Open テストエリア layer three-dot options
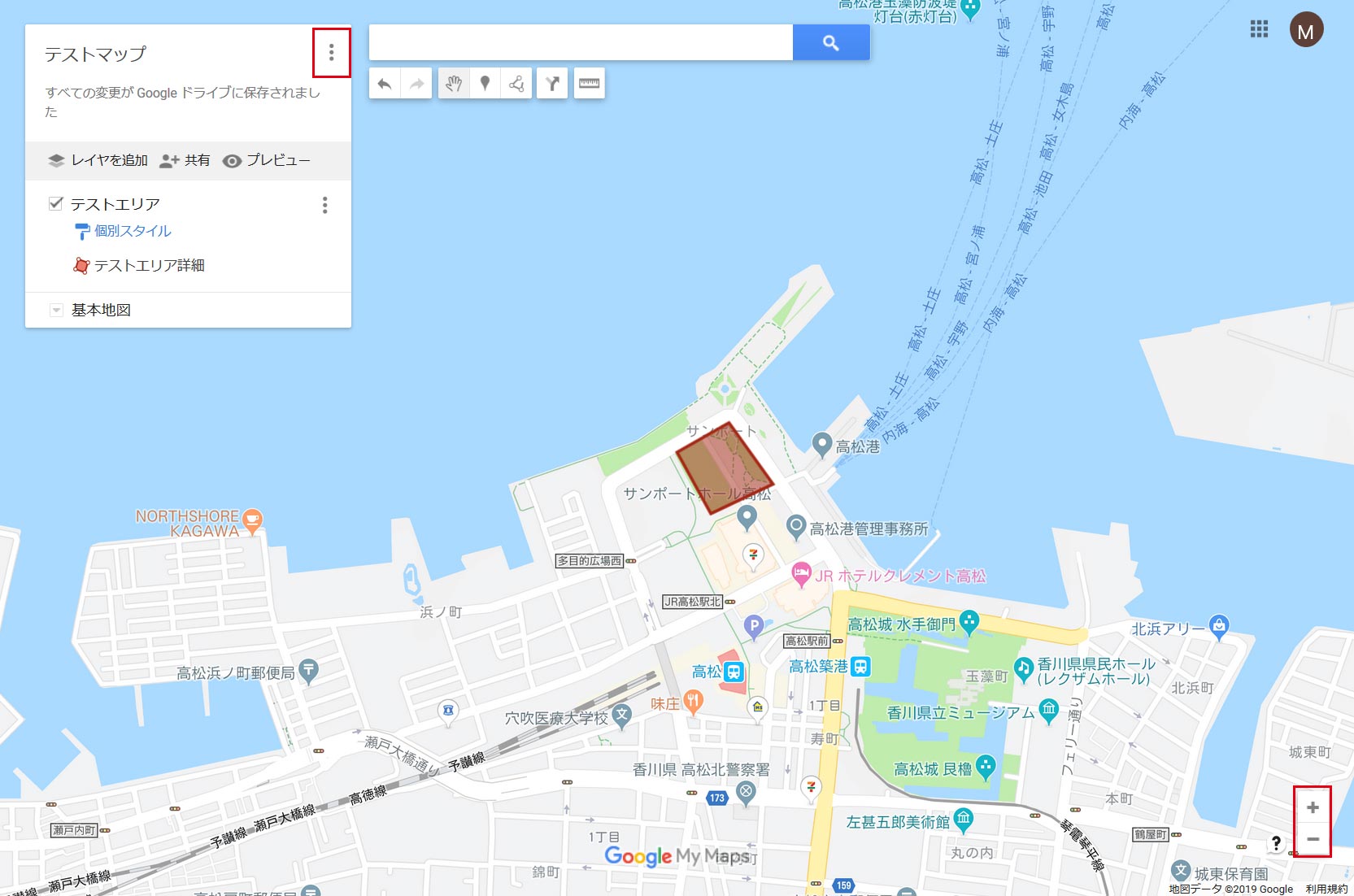The height and width of the screenshot is (896, 1354). (325, 205)
